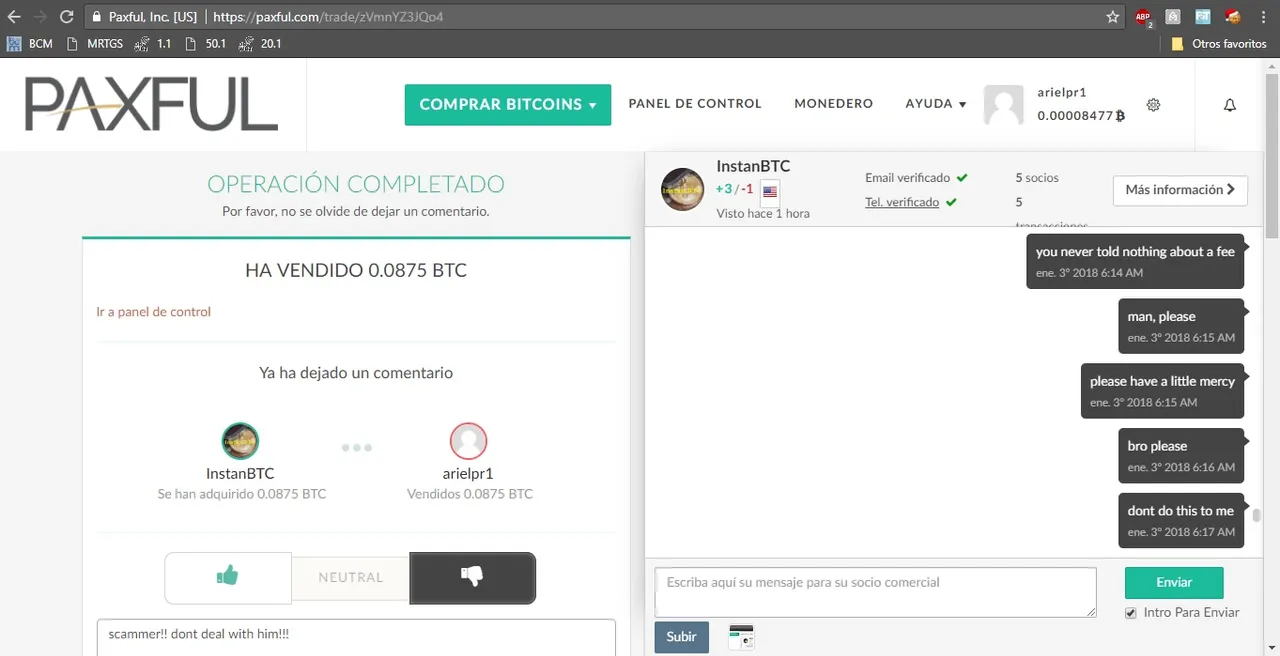The height and width of the screenshot is (656, 1280).
Task: Click the InstanBTC buyer avatar
Action: point(240,441)
